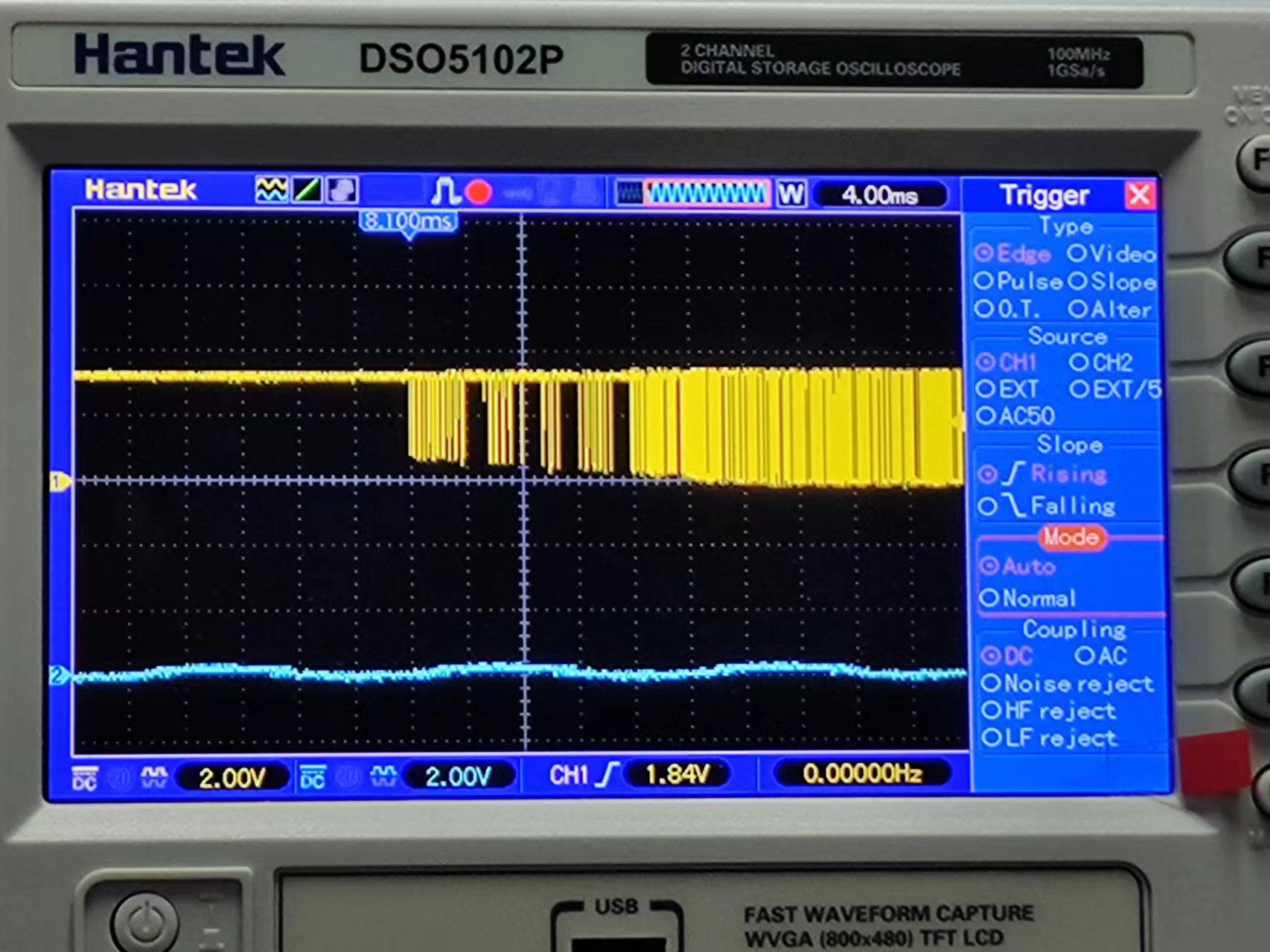Click the red record status indicator

pos(479,193)
